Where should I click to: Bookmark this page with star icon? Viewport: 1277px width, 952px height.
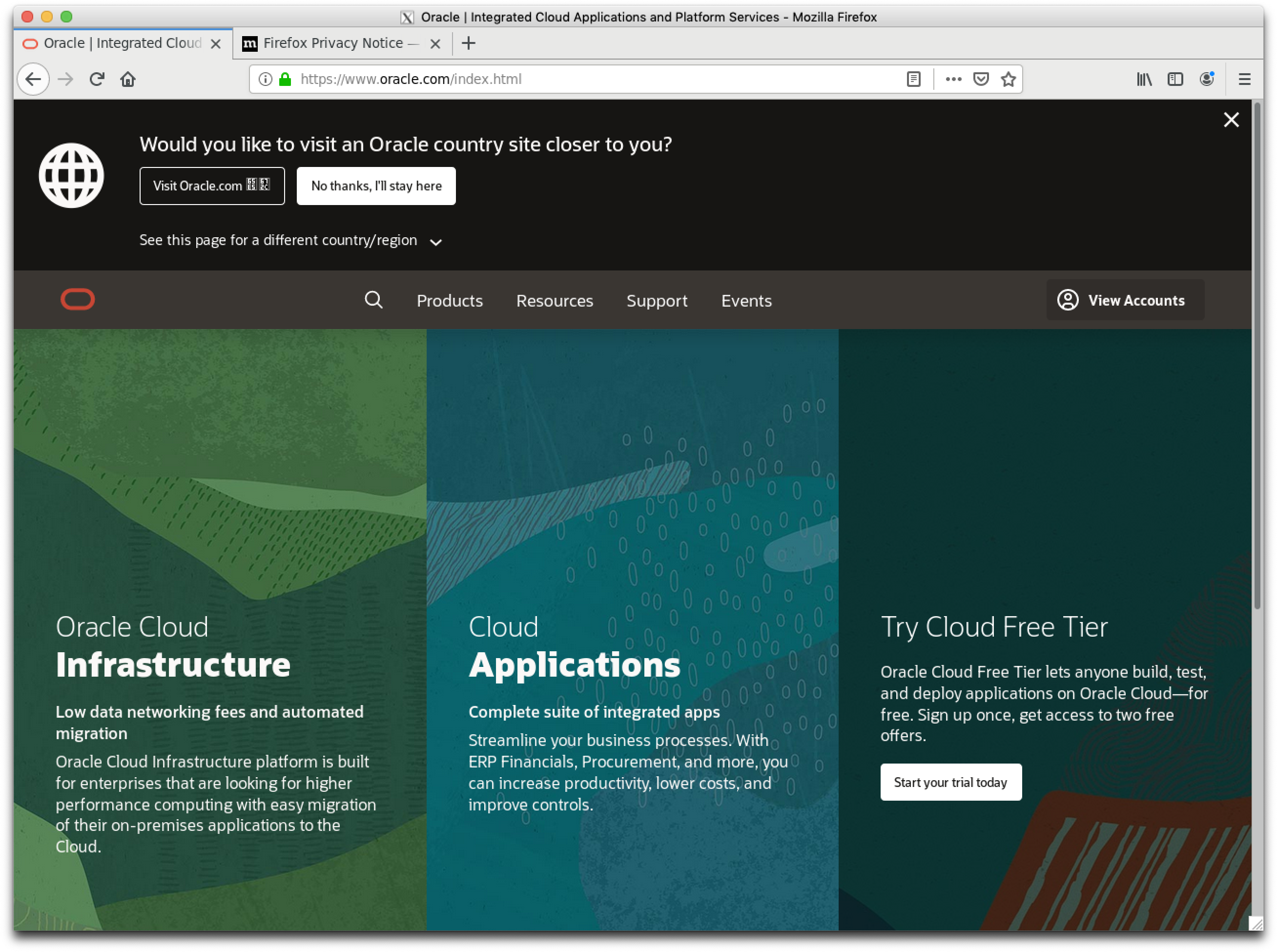point(1008,79)
